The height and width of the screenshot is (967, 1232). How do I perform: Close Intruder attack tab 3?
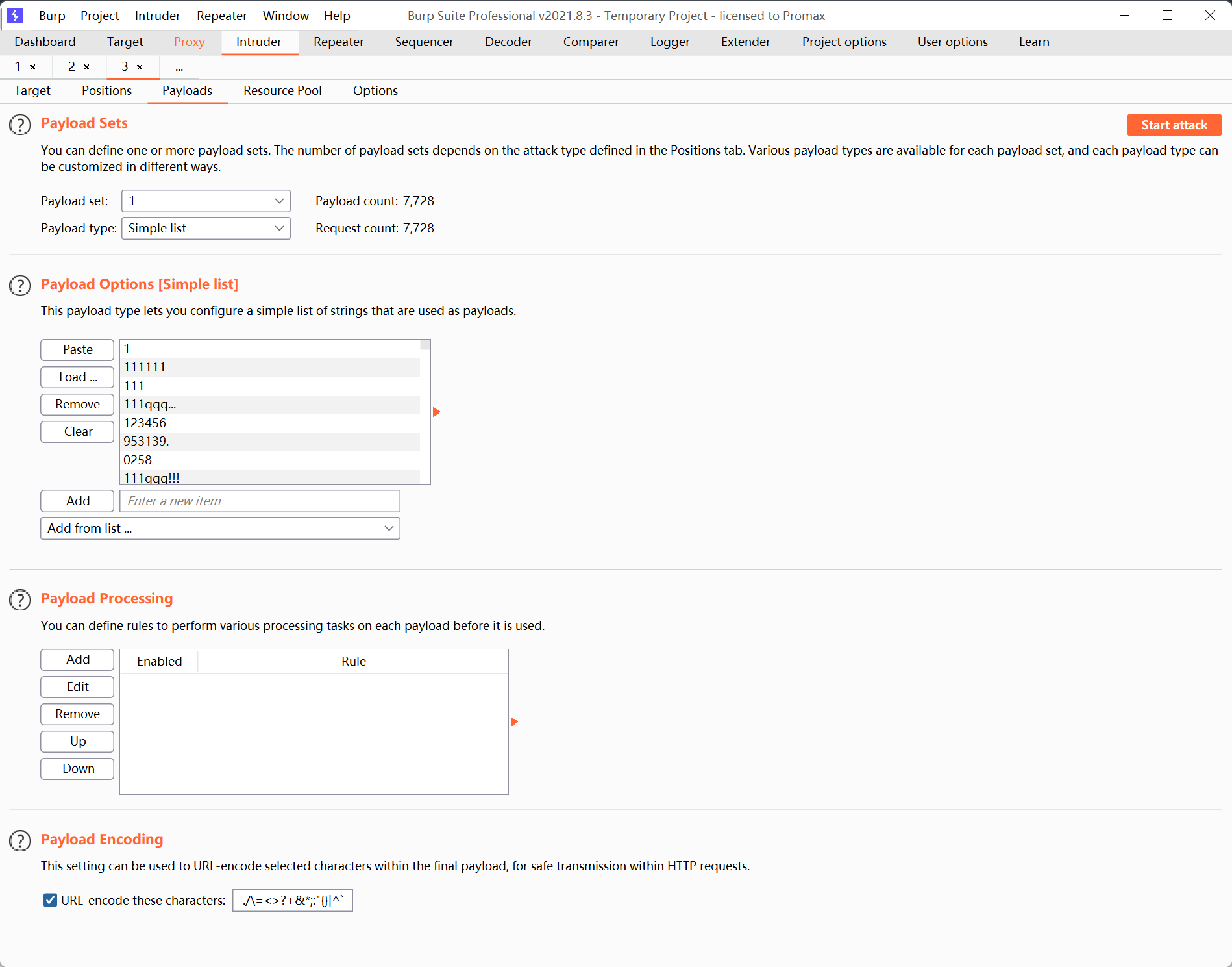[x=140, y=67]
